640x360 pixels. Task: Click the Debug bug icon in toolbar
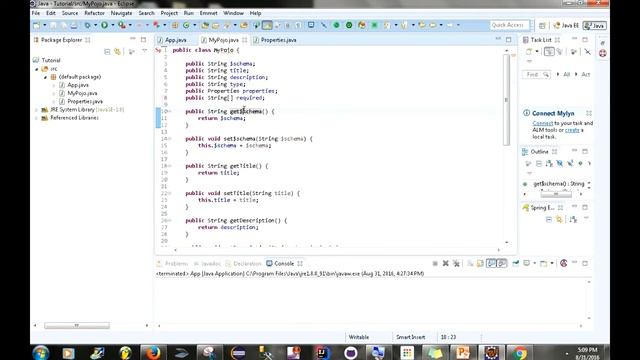click(x=87, y=25)
